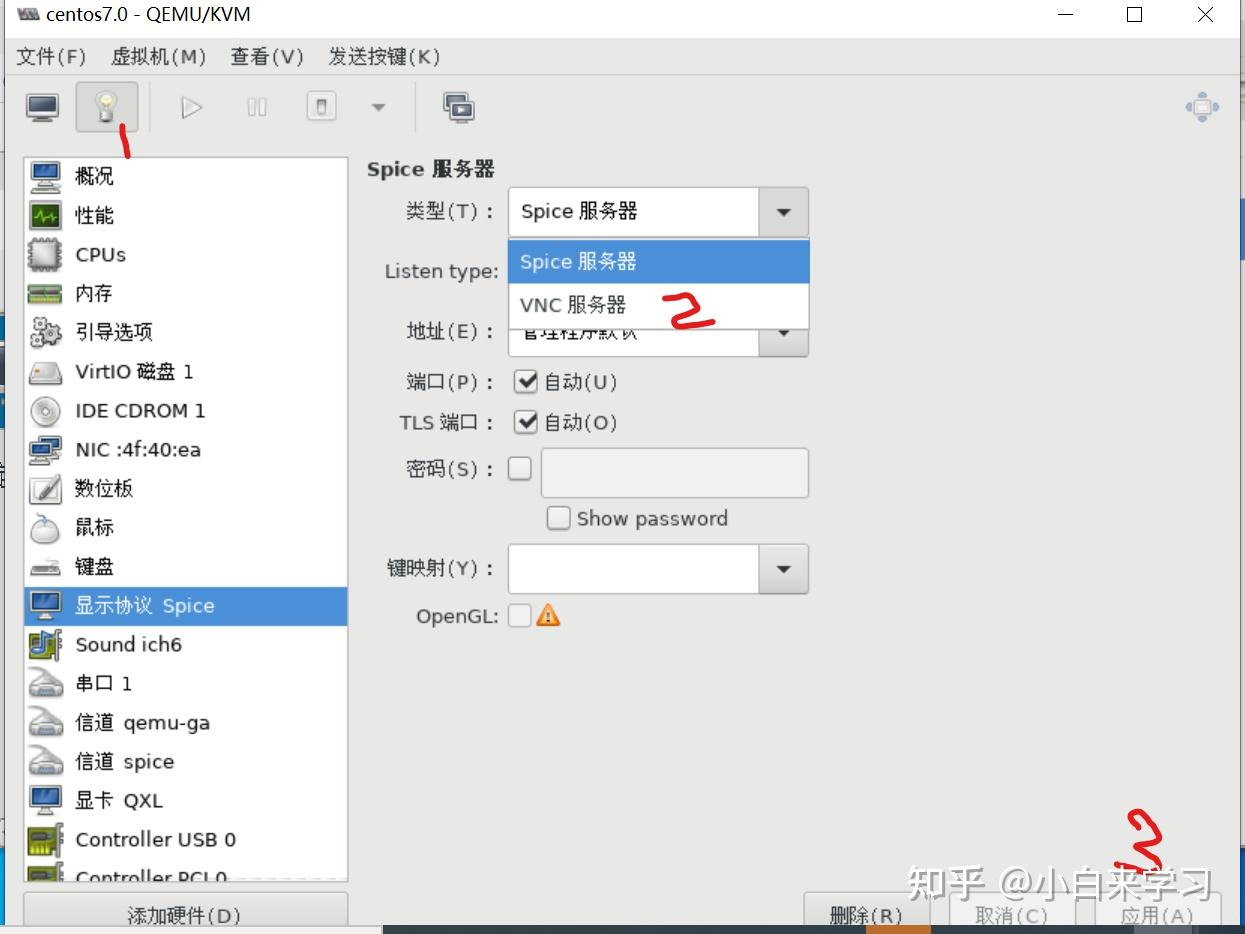The width and height of the screenshot is (1245, 934).
Task: Click the lightbulb hardware details icon
Action: click(104, 107)
